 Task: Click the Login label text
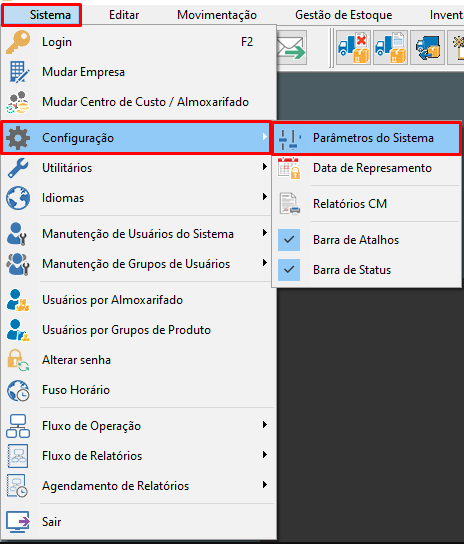pyautogui.click(x=57, y=42)
